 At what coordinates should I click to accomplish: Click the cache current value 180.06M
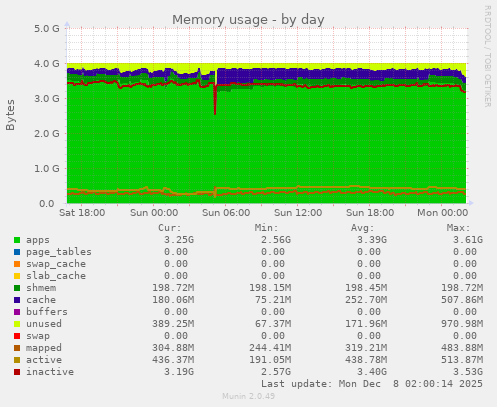pyautogui.click(x=173, y=300)
